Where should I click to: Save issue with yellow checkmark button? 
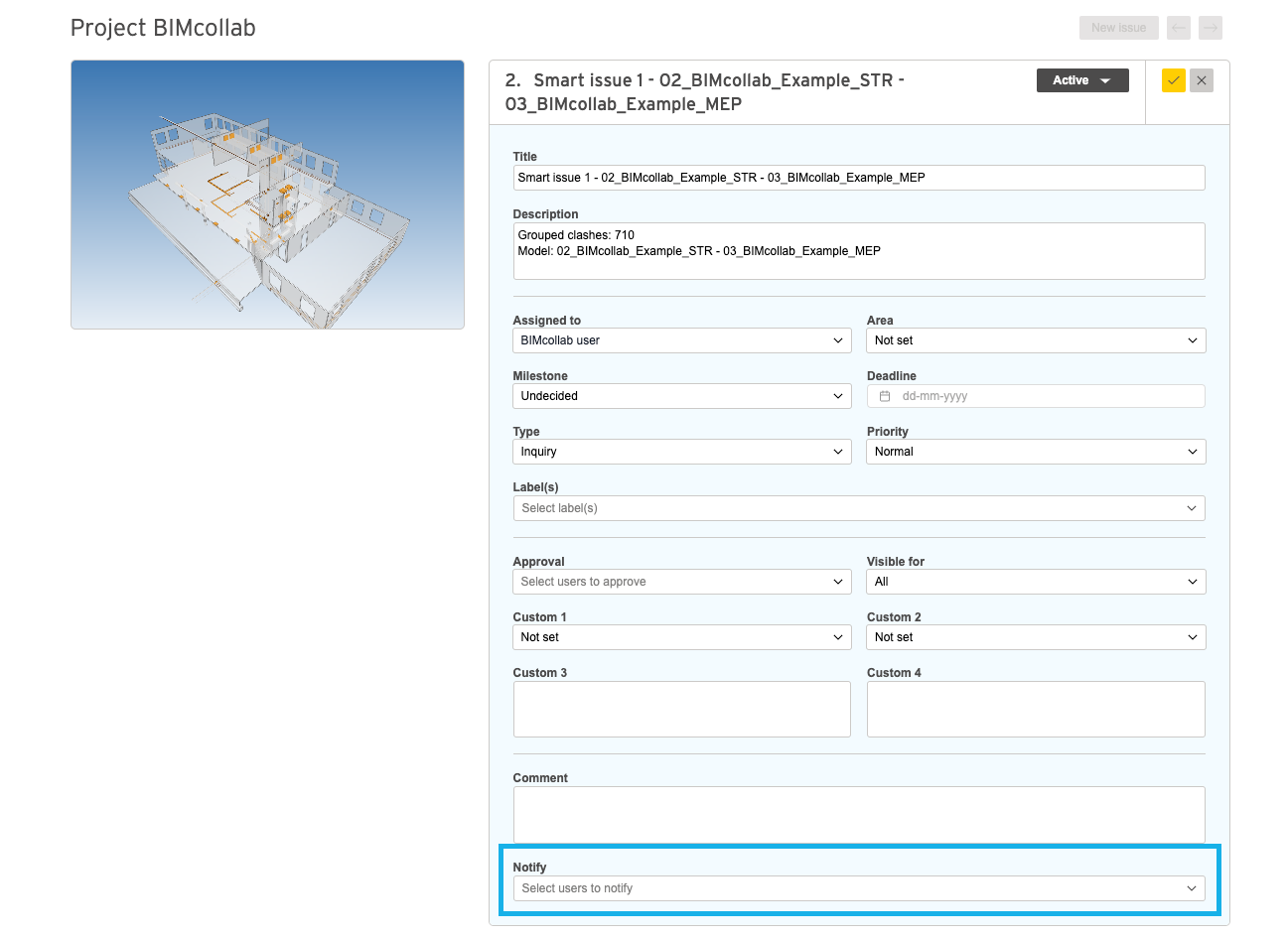[x=1173, y=80]
